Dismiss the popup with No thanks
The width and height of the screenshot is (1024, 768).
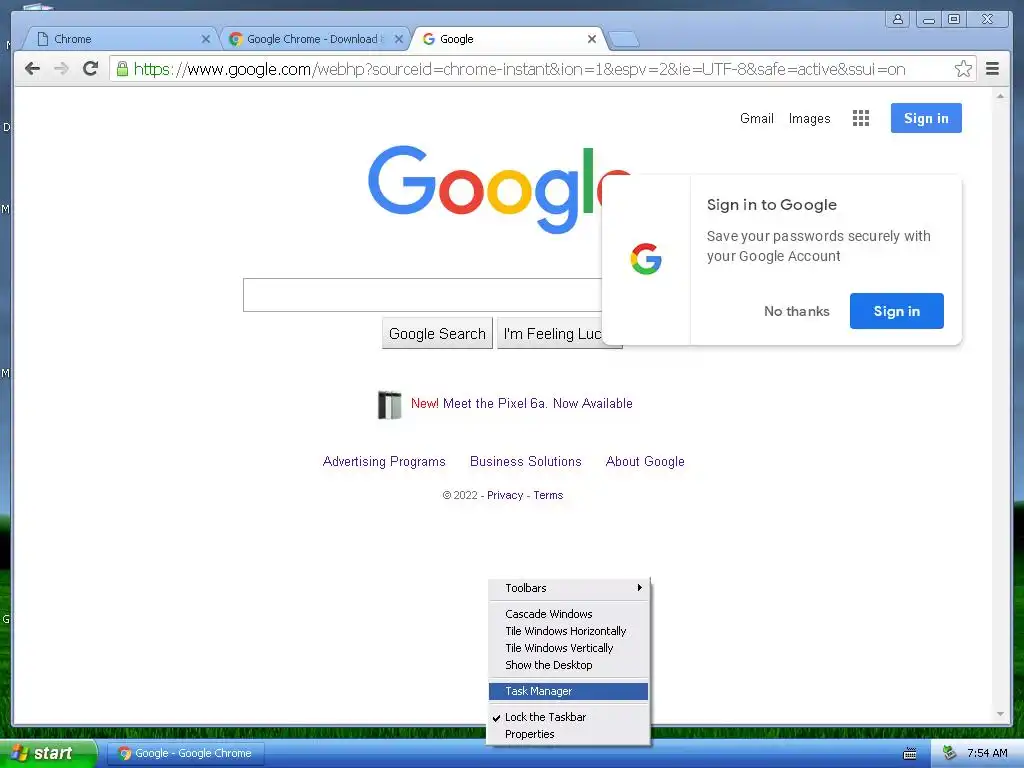click(797, 312)
